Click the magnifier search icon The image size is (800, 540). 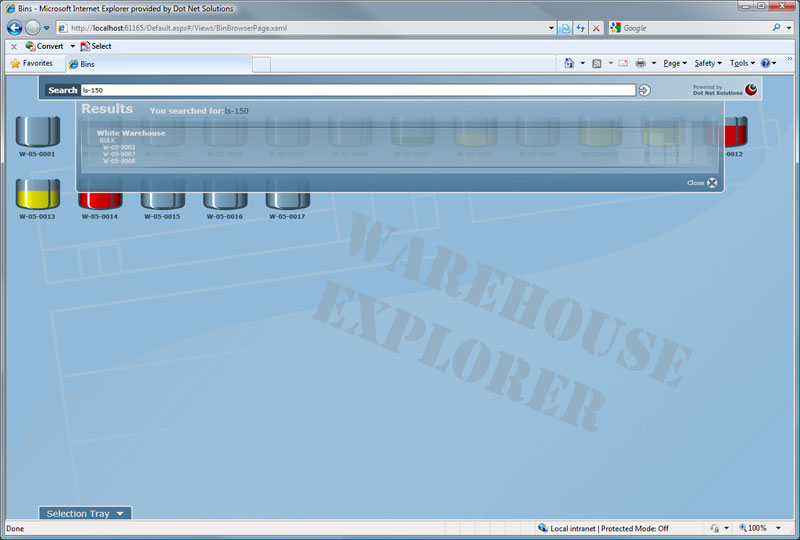(x=776, y=28)
